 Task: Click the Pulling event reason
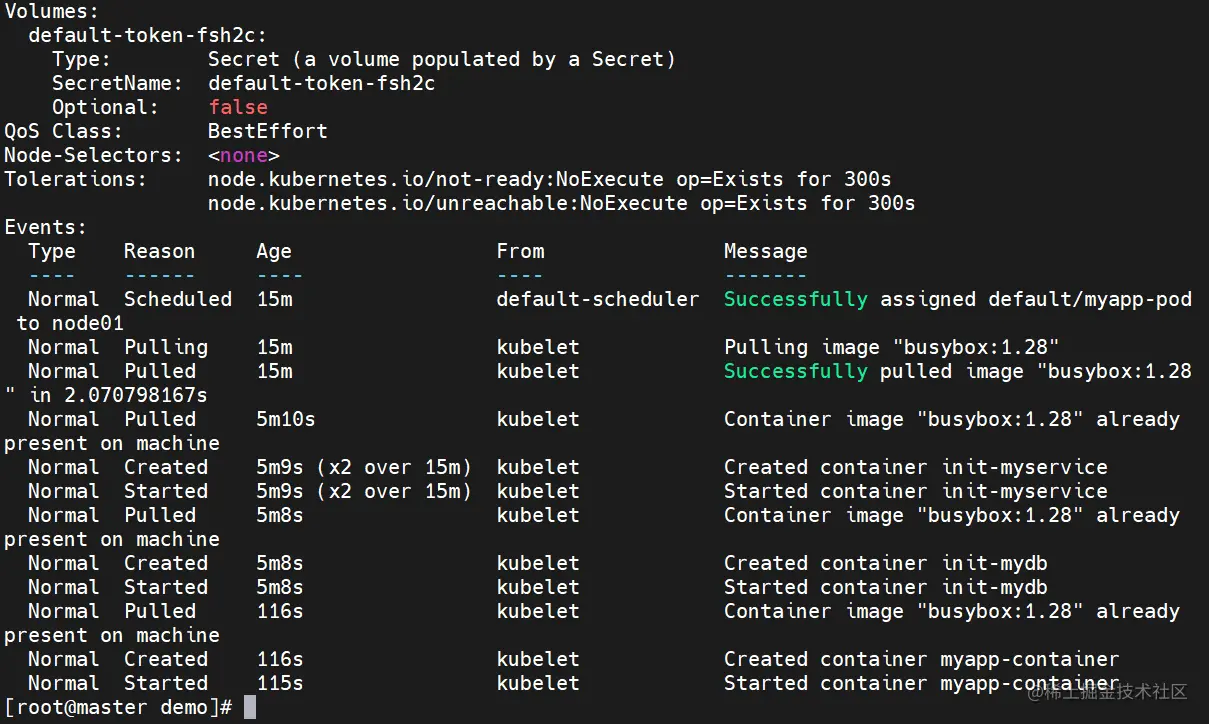165,347
